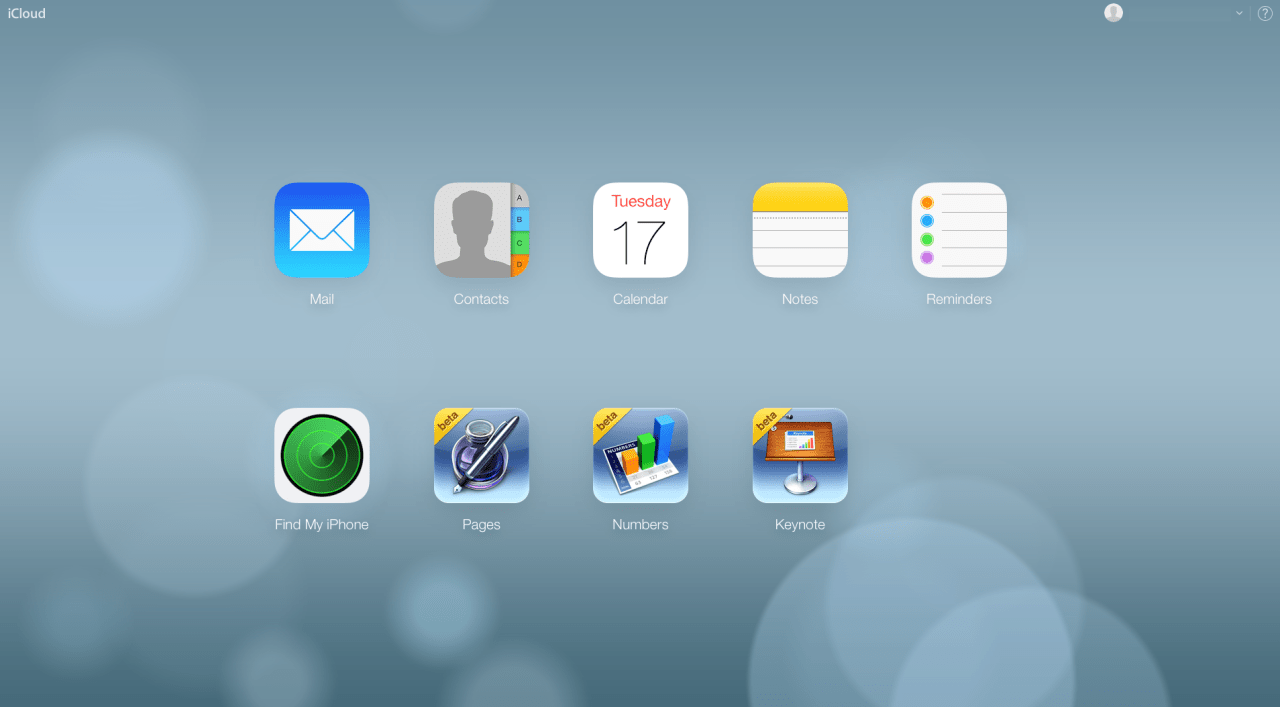Select the "Keynote" text label

[x=800, y=524]
